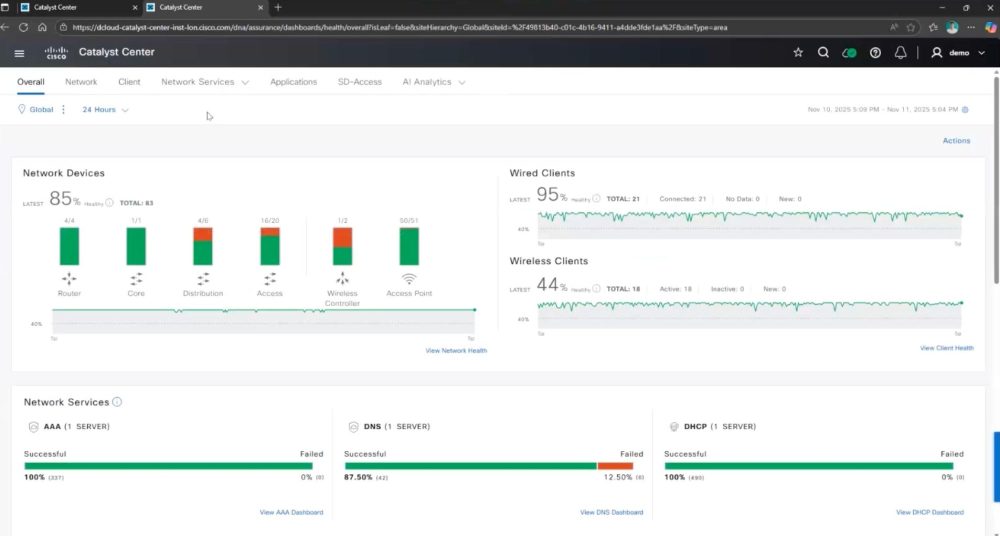The width and height of the screenshot is (1000, 536).
Task: Click the 85% network health score
Action: [64, 198]
